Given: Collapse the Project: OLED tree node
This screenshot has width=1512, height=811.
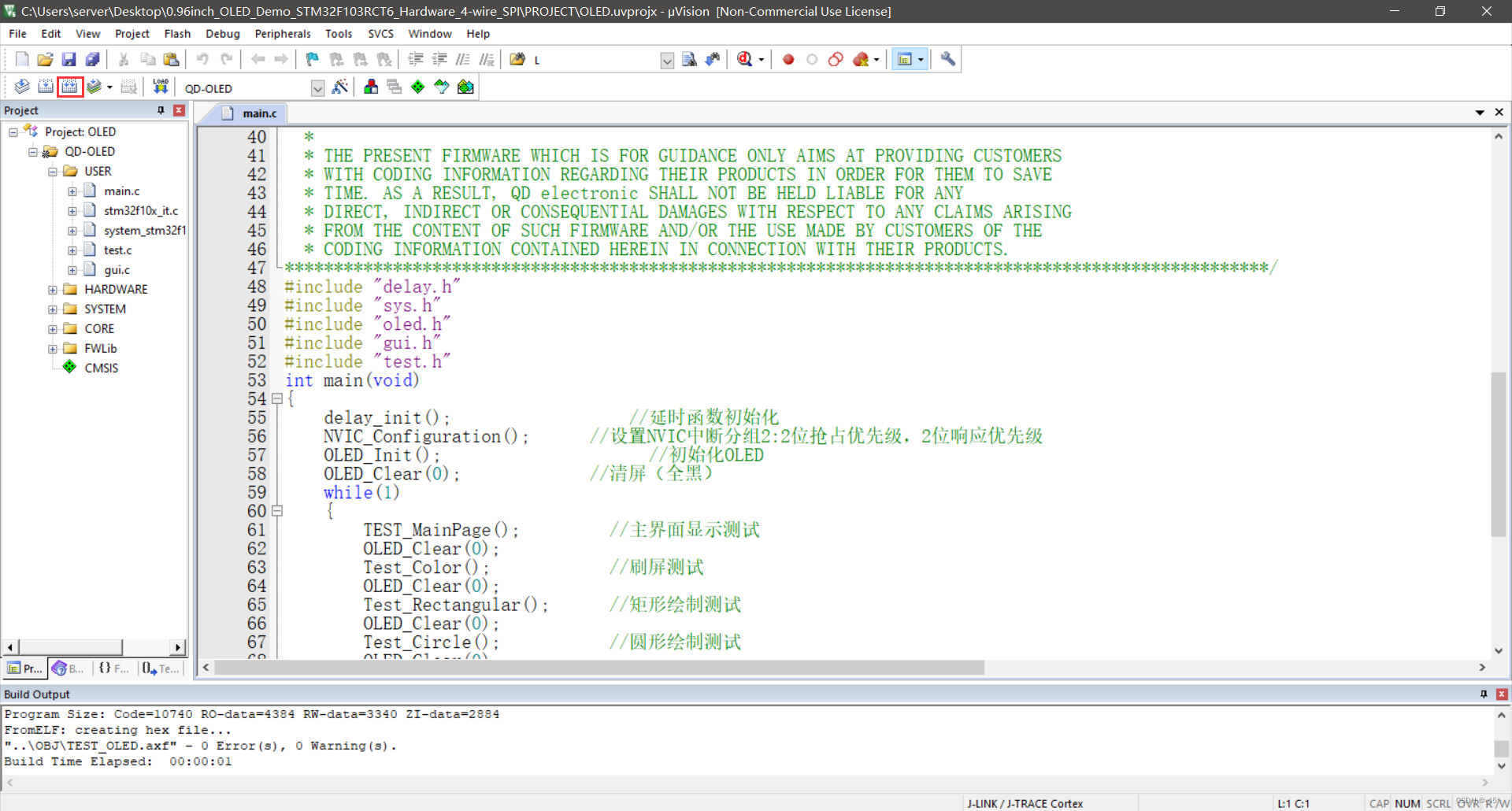Looking at the screenshot, I should 13,132.
